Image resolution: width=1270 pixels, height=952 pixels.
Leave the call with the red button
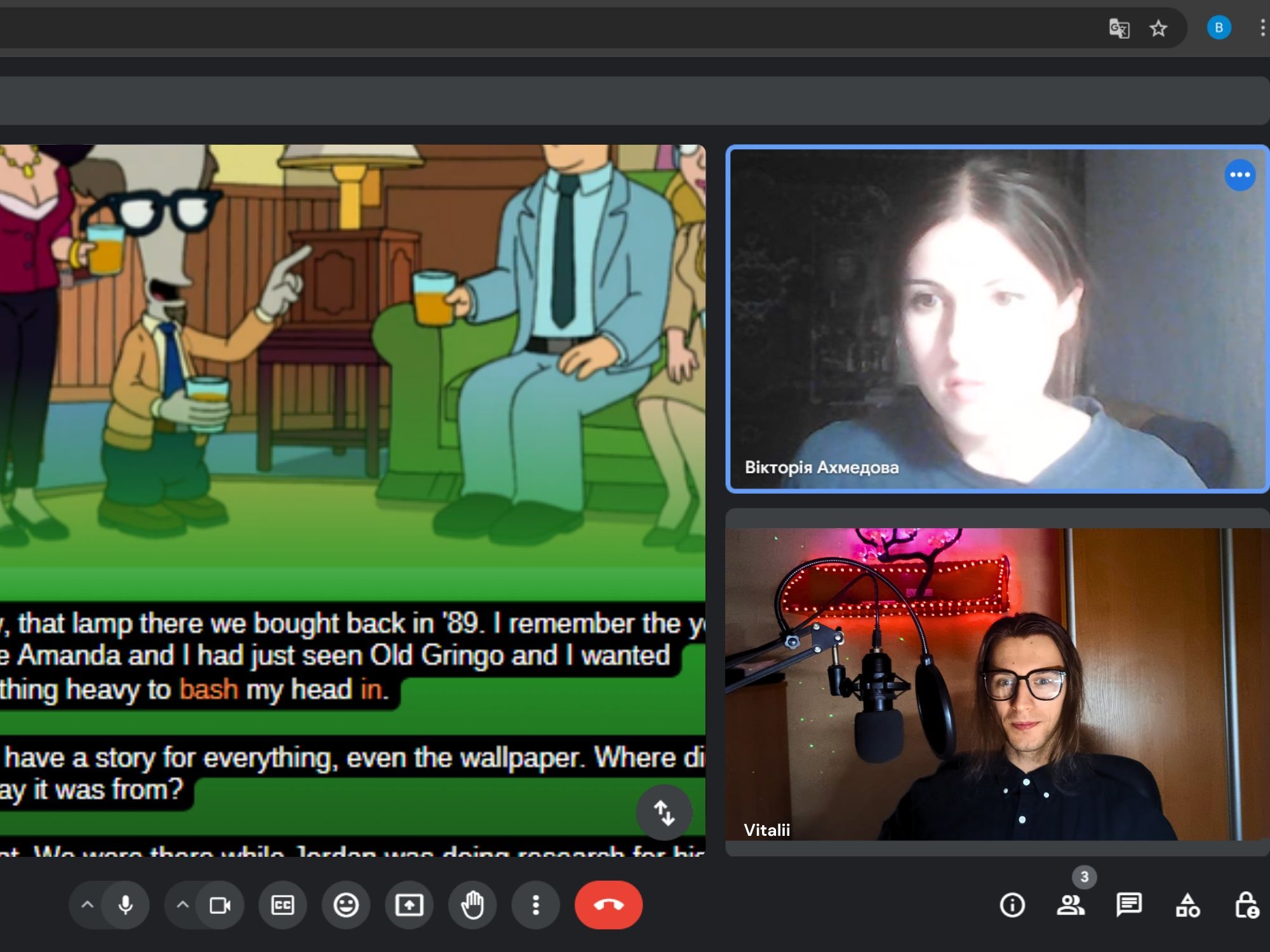click(x=608, y=905)
